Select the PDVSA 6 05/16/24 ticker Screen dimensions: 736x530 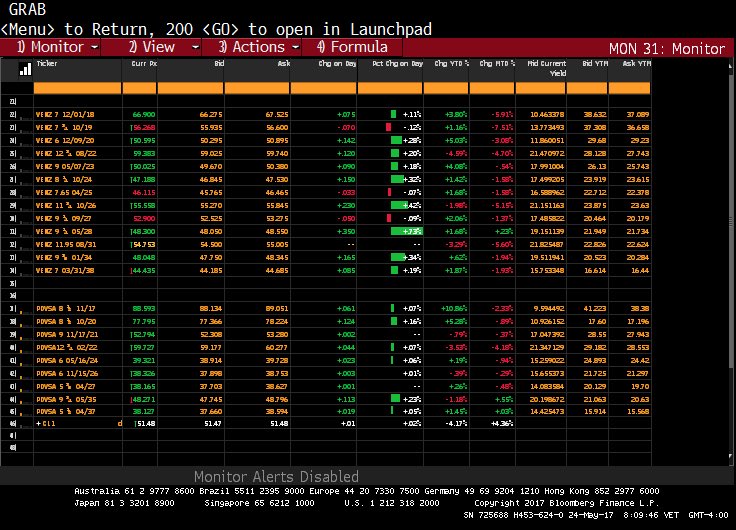tap(68, 360)
